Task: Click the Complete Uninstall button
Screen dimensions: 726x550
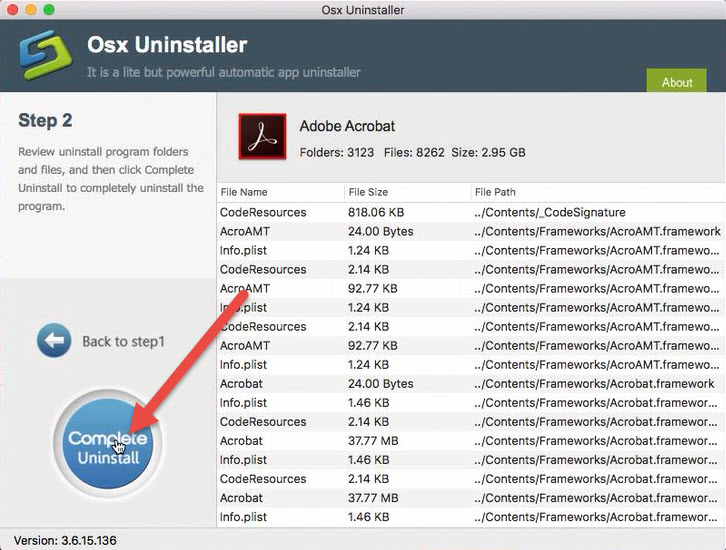Action: 108,444
